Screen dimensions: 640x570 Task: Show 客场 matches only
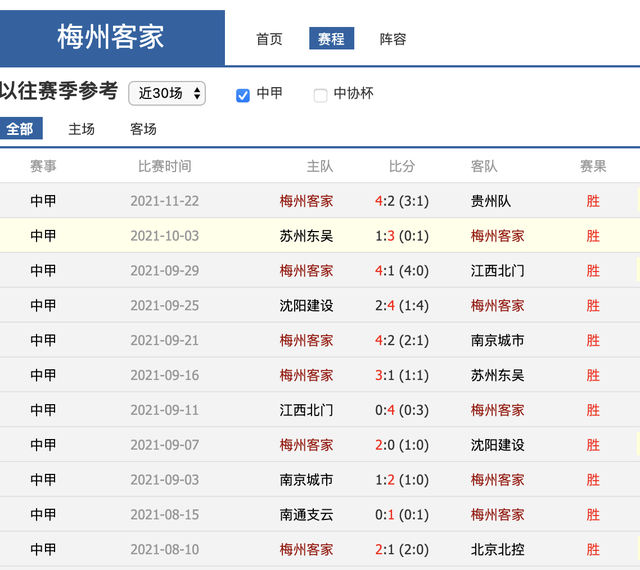pos(143,129)
